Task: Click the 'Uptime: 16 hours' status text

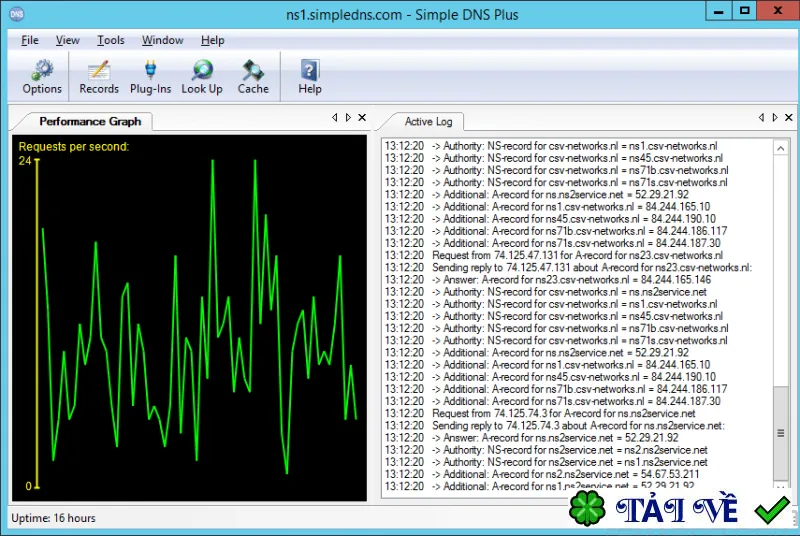Action: click(x=53, y=518)
